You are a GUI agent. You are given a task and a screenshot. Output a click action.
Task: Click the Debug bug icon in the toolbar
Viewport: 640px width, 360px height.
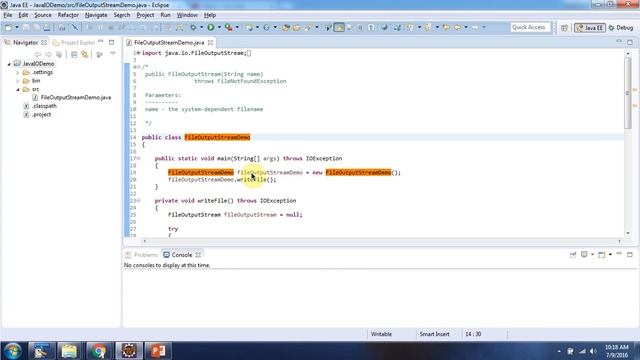pos(193,27)
